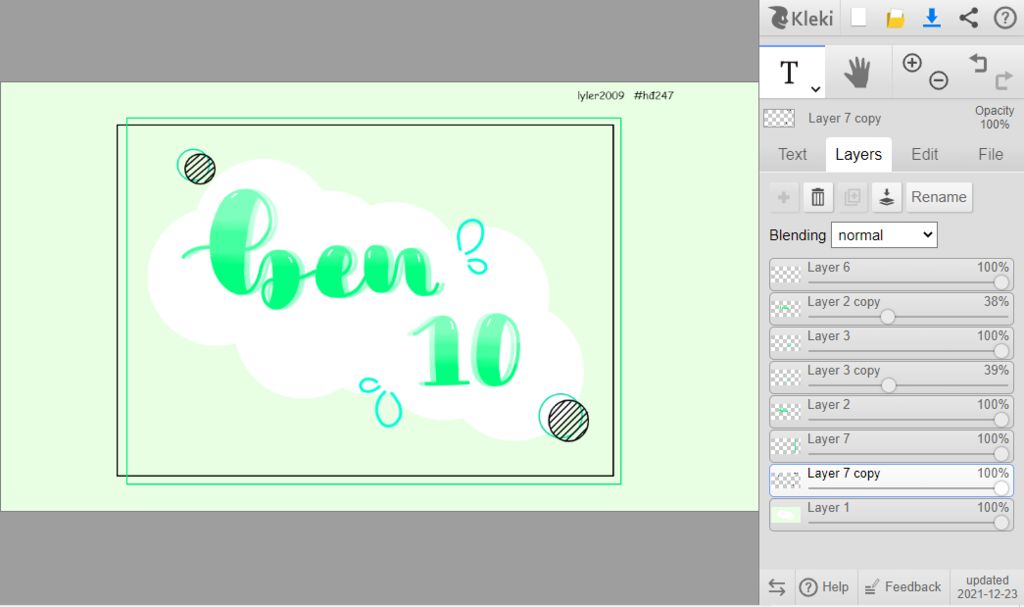Click the "#hd247" text on canvas

tap(654, 95)
